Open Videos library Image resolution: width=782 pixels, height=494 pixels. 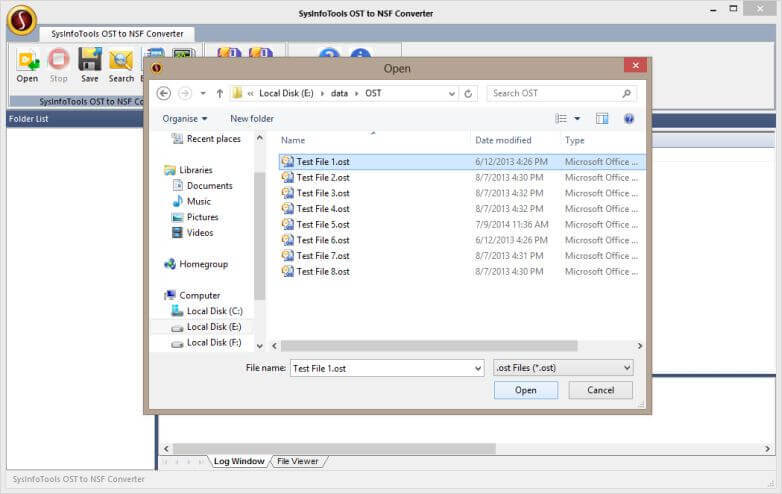(x=193, y=233)
